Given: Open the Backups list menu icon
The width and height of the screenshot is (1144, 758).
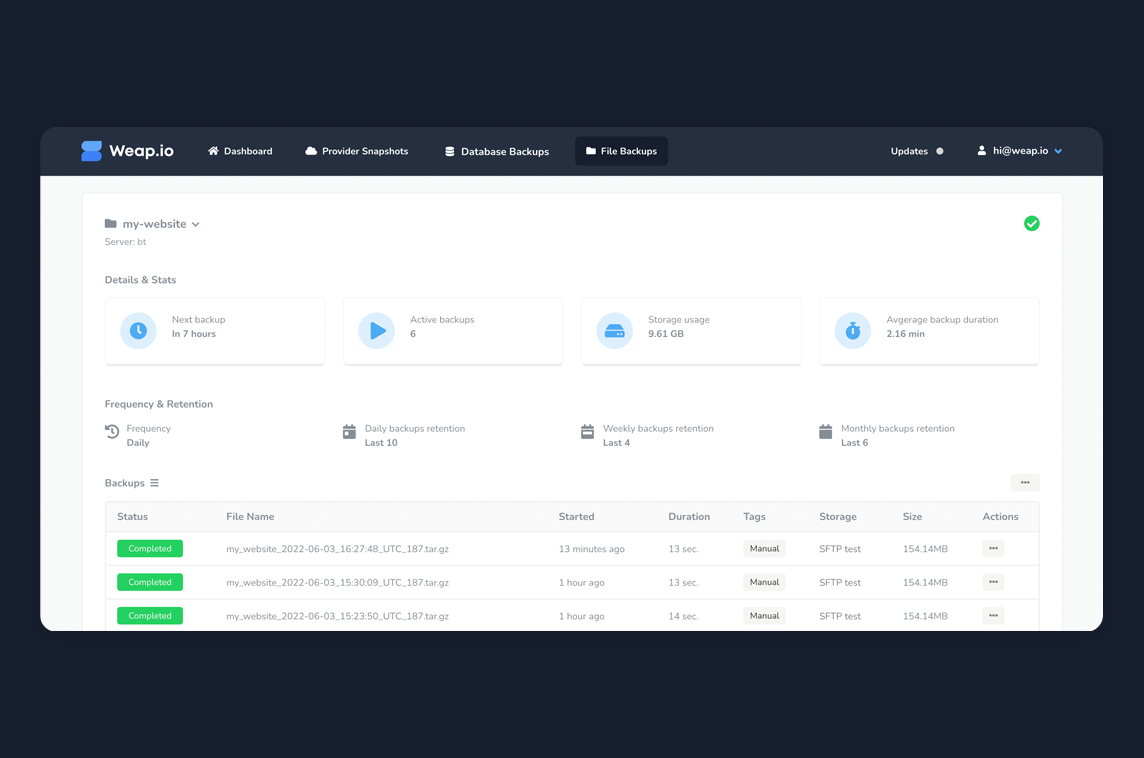Looking at the screenshot, I should tap(154, 483).
